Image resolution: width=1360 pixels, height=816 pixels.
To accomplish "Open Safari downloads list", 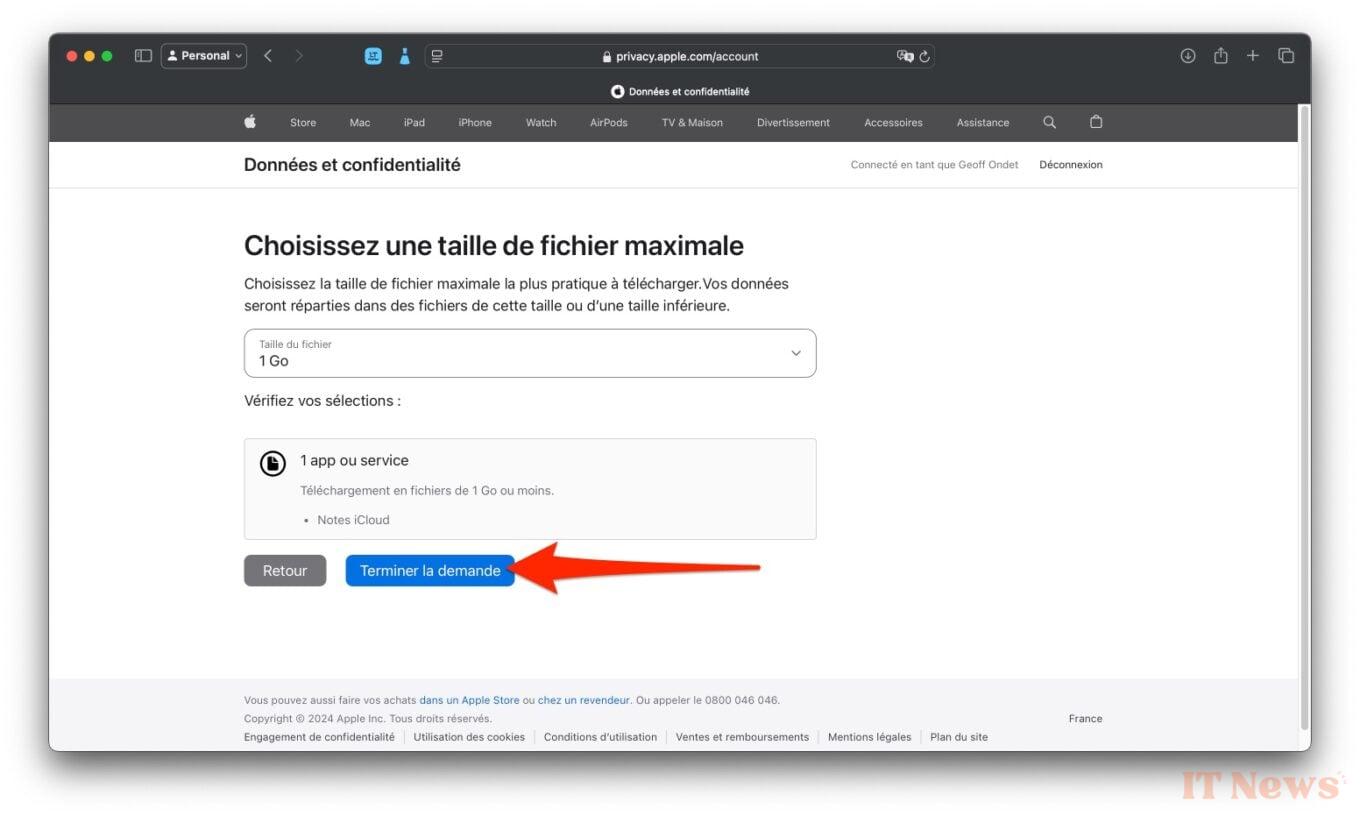I will (1188, 56).
